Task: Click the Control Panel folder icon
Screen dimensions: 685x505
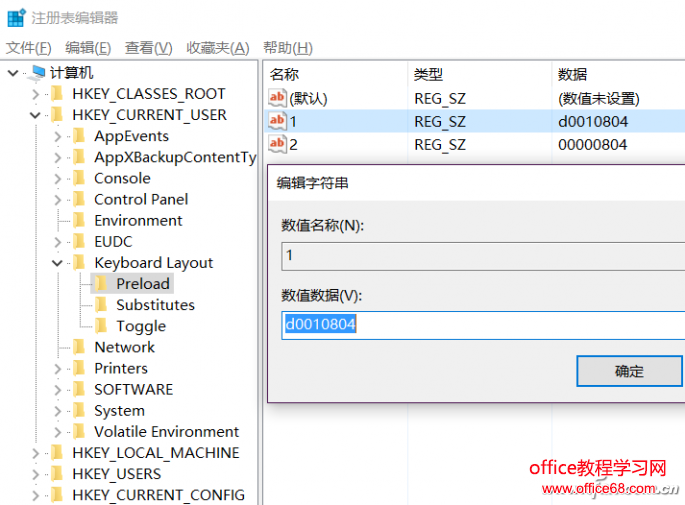Action: tap(79, 199)
